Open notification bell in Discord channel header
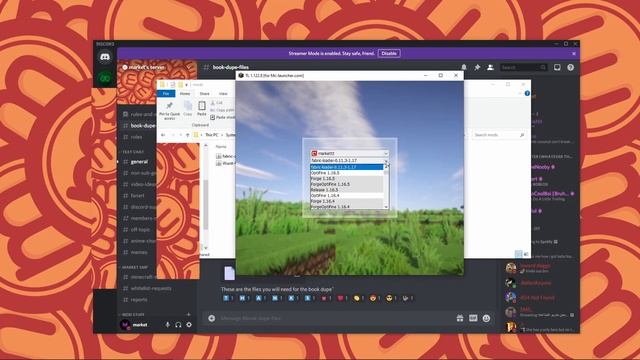640x360 pixels. 464,67
